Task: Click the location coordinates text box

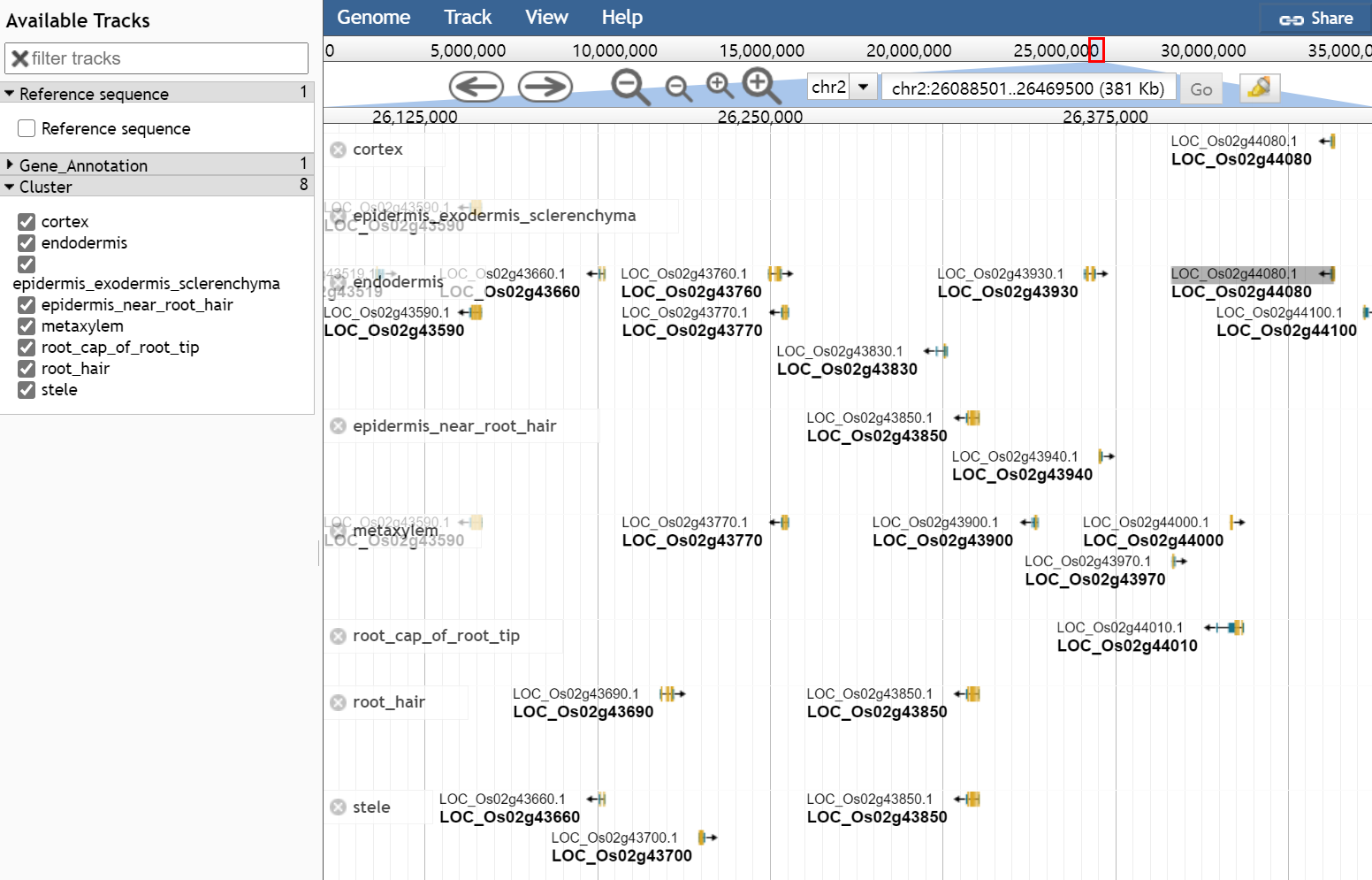Action: click(1028, 88)
